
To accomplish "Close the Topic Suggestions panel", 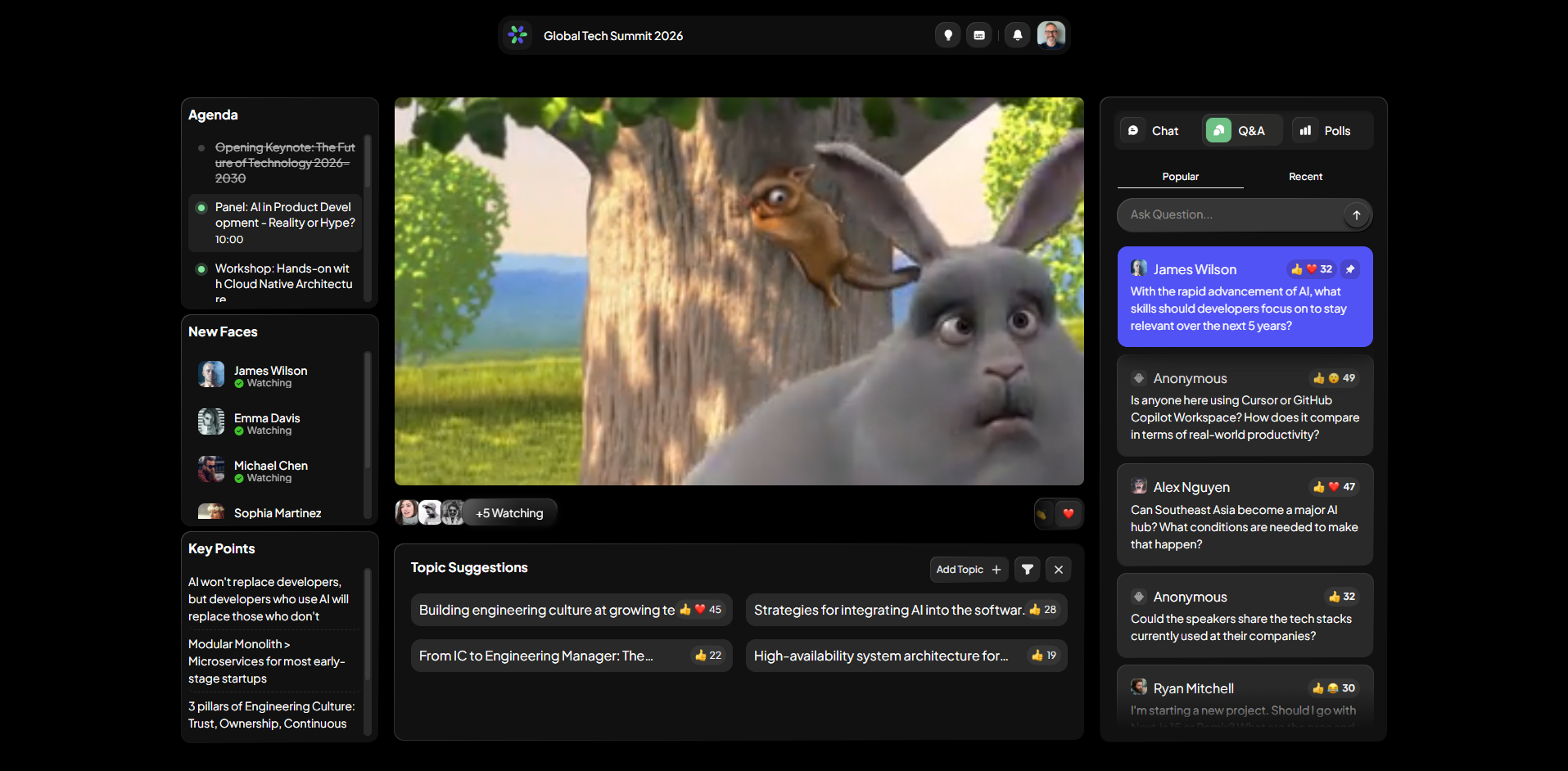I will (x=1059, y=570).
